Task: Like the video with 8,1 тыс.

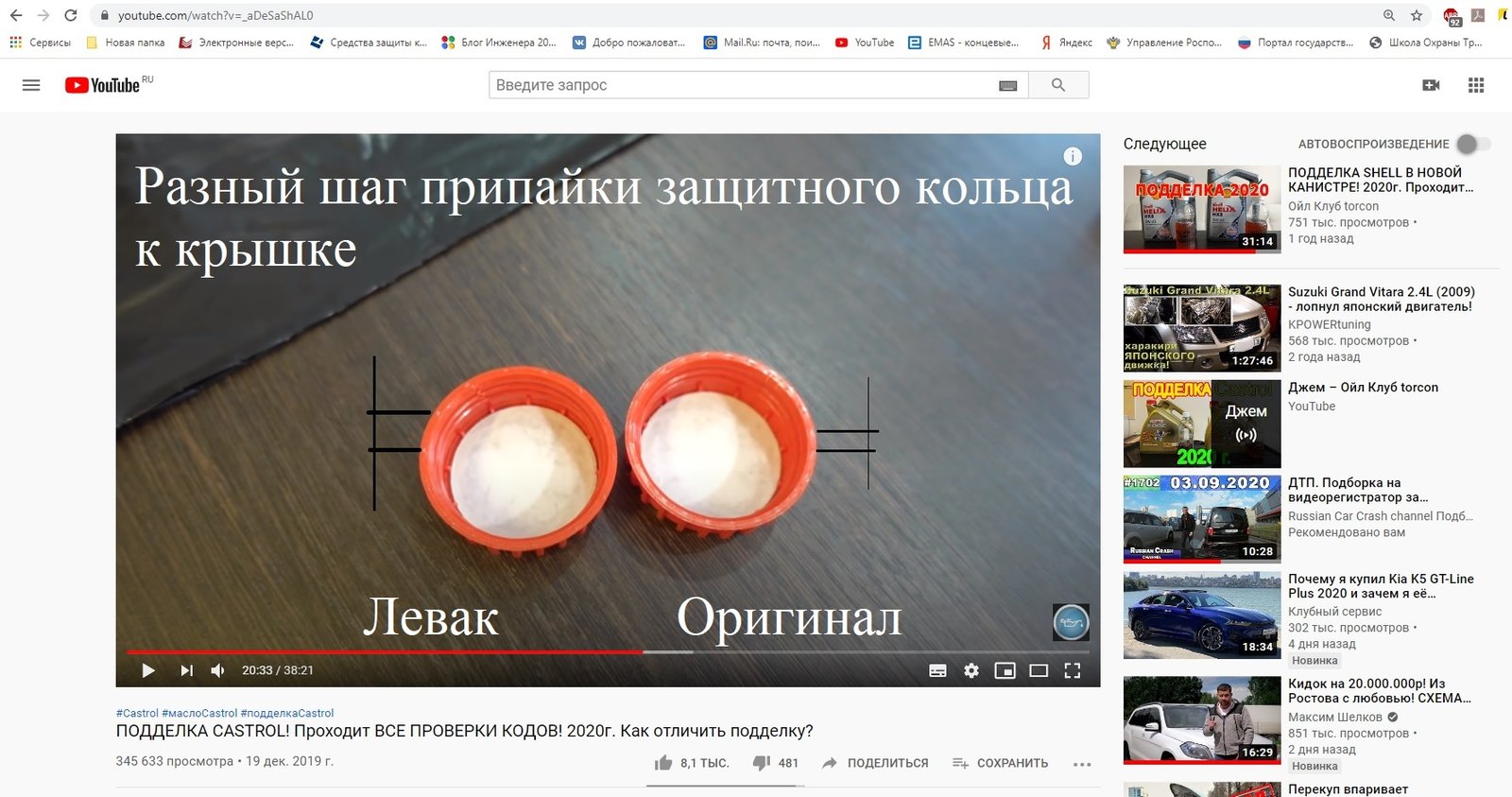Action: tap(691, 763)
